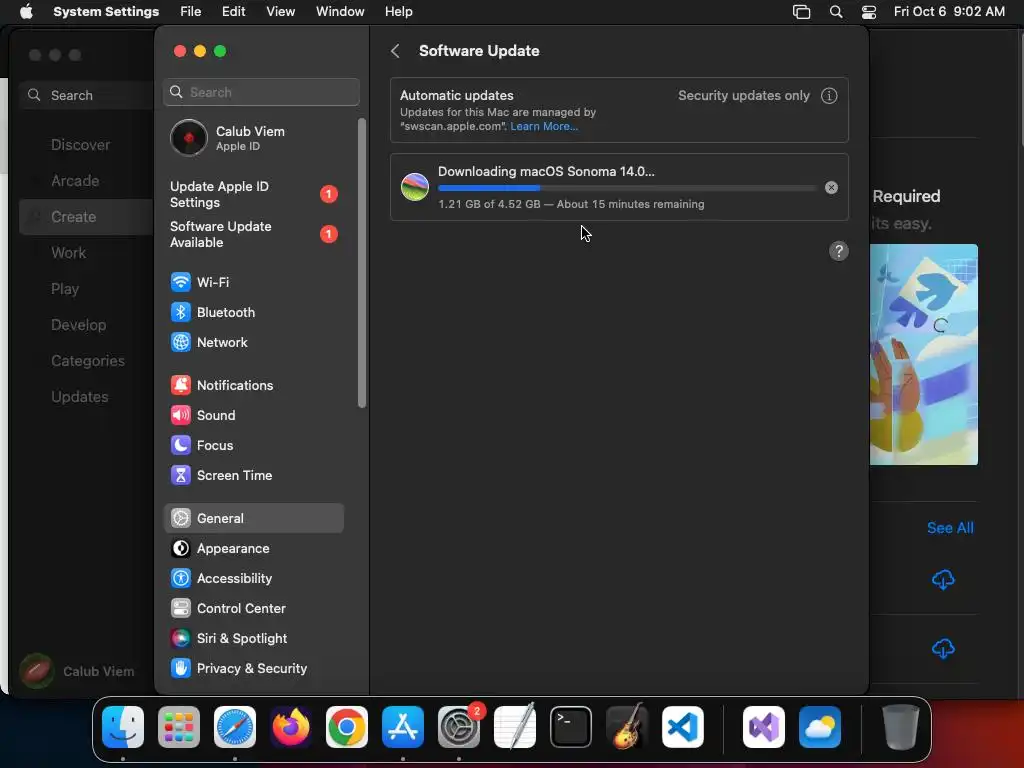Click Update Apple ID Settings
This screenshot has height=768, width=1024.
[253, 195]
